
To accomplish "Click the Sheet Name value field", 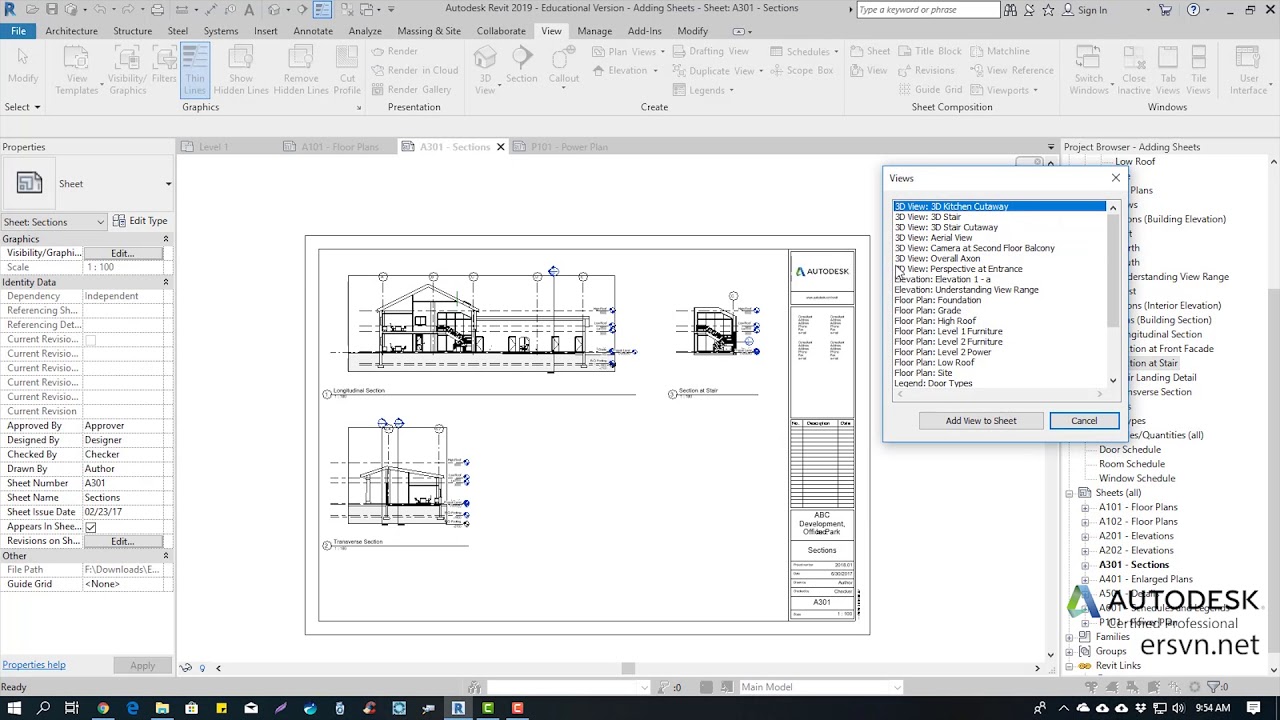I will 125,497.
